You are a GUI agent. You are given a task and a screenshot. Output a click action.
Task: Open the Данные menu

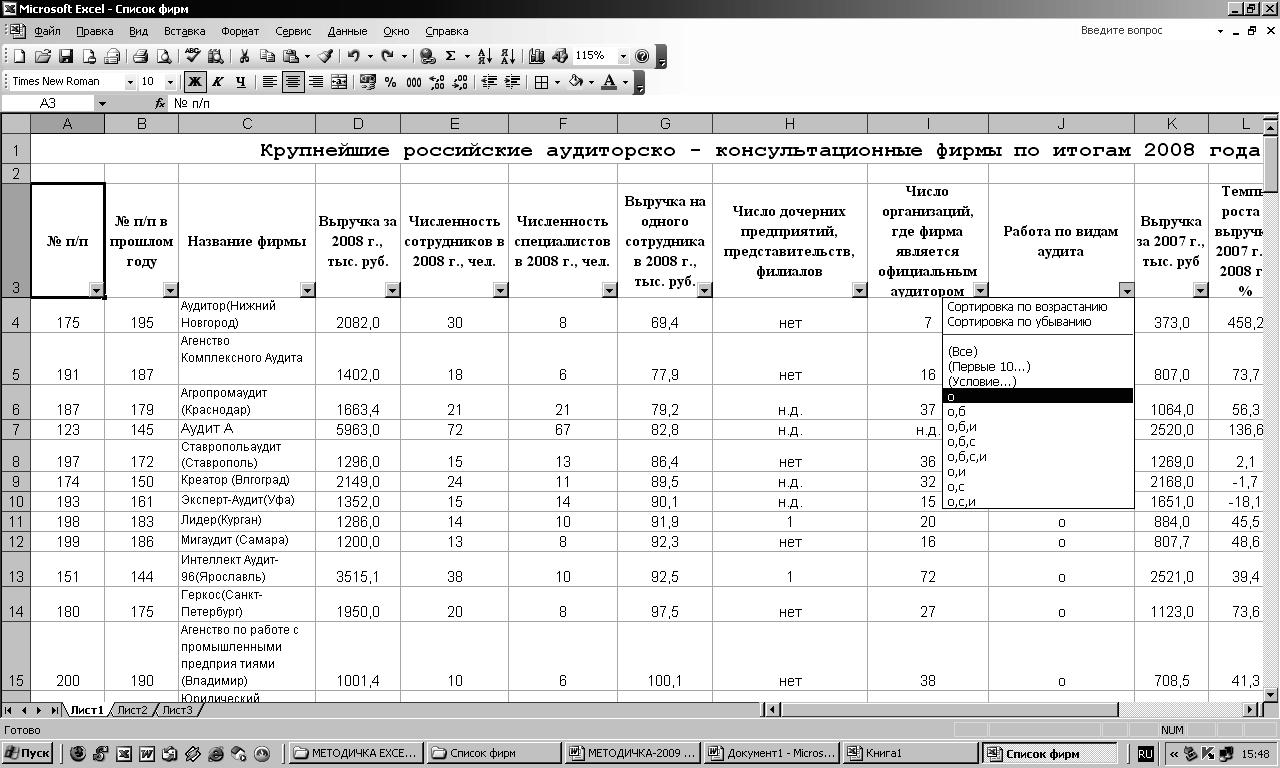pos(347,31)
